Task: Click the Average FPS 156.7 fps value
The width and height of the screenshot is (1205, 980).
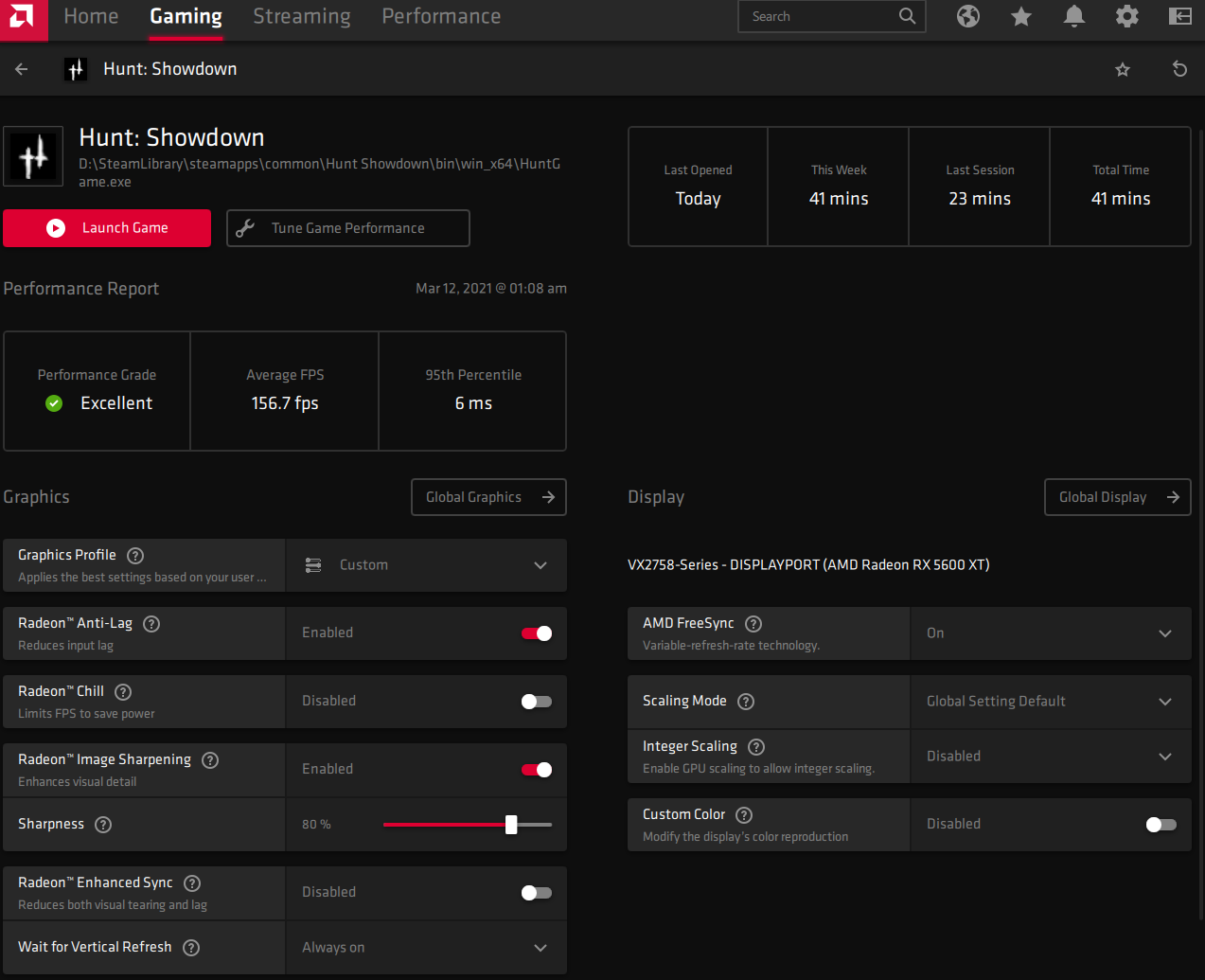Action: (285, 403)
